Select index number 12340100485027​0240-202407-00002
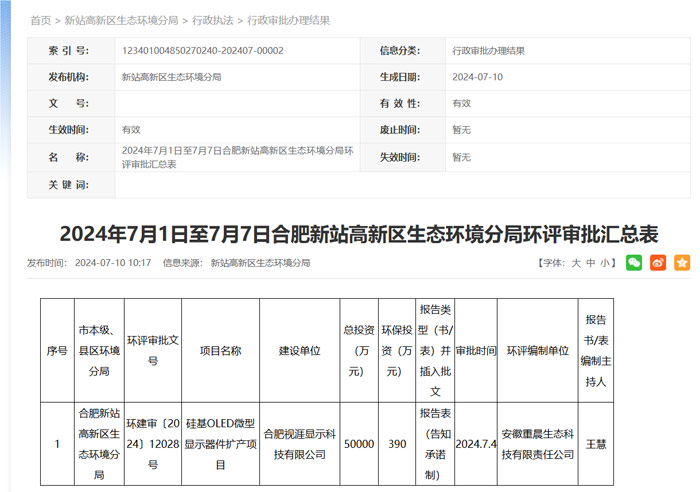The image size is (700, 492). click(203, 50)
